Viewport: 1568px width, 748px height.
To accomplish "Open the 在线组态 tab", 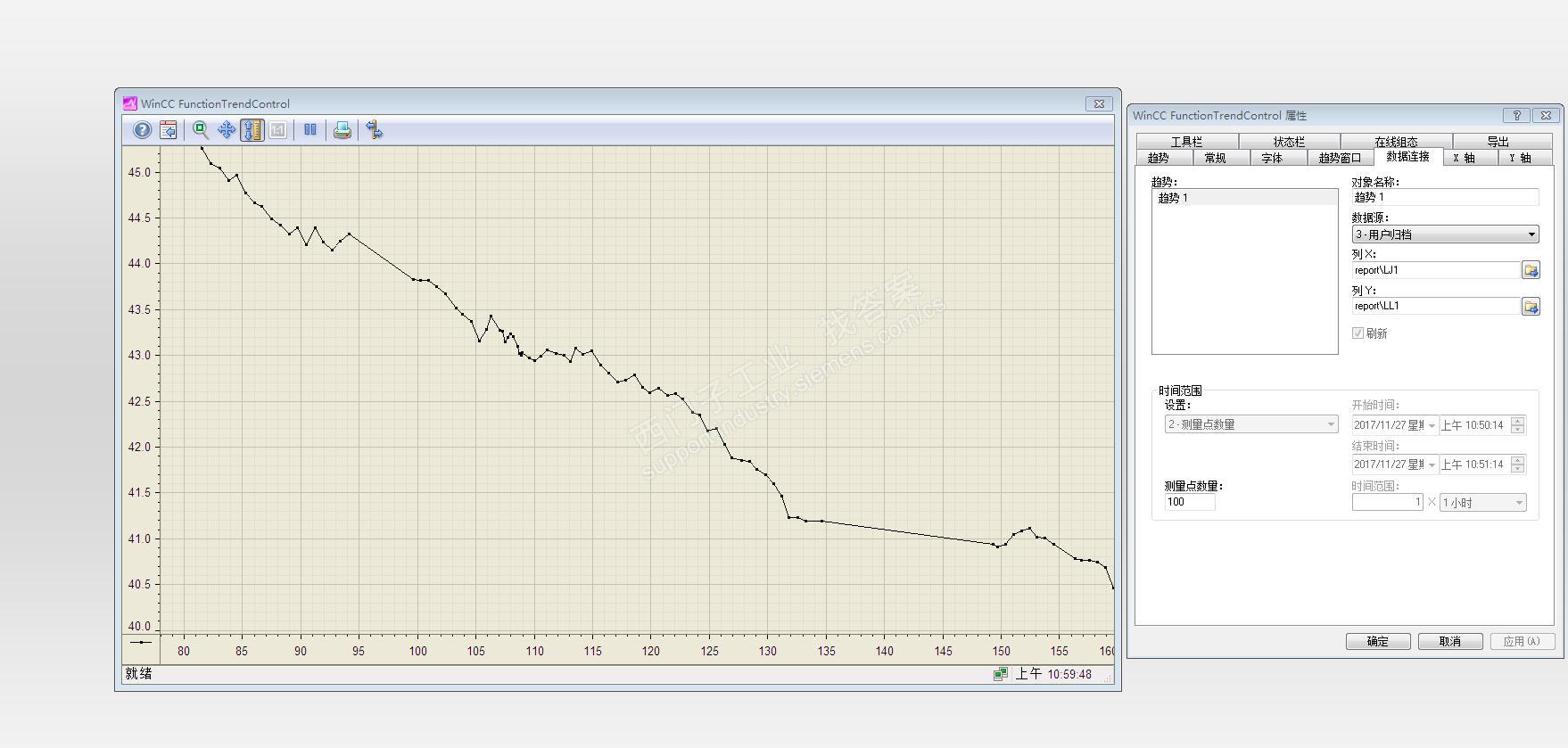I will 1396,142.
